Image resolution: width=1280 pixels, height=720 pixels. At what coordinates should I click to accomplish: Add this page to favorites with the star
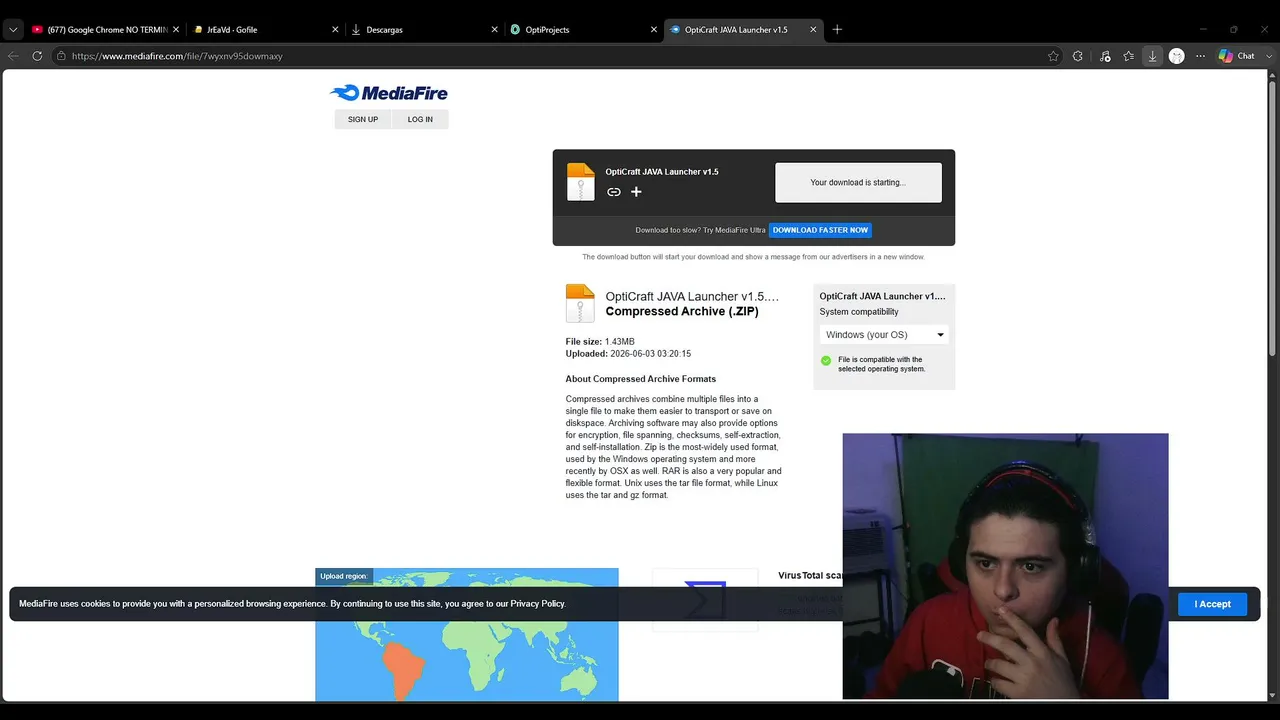click(x=1053, y=56)
